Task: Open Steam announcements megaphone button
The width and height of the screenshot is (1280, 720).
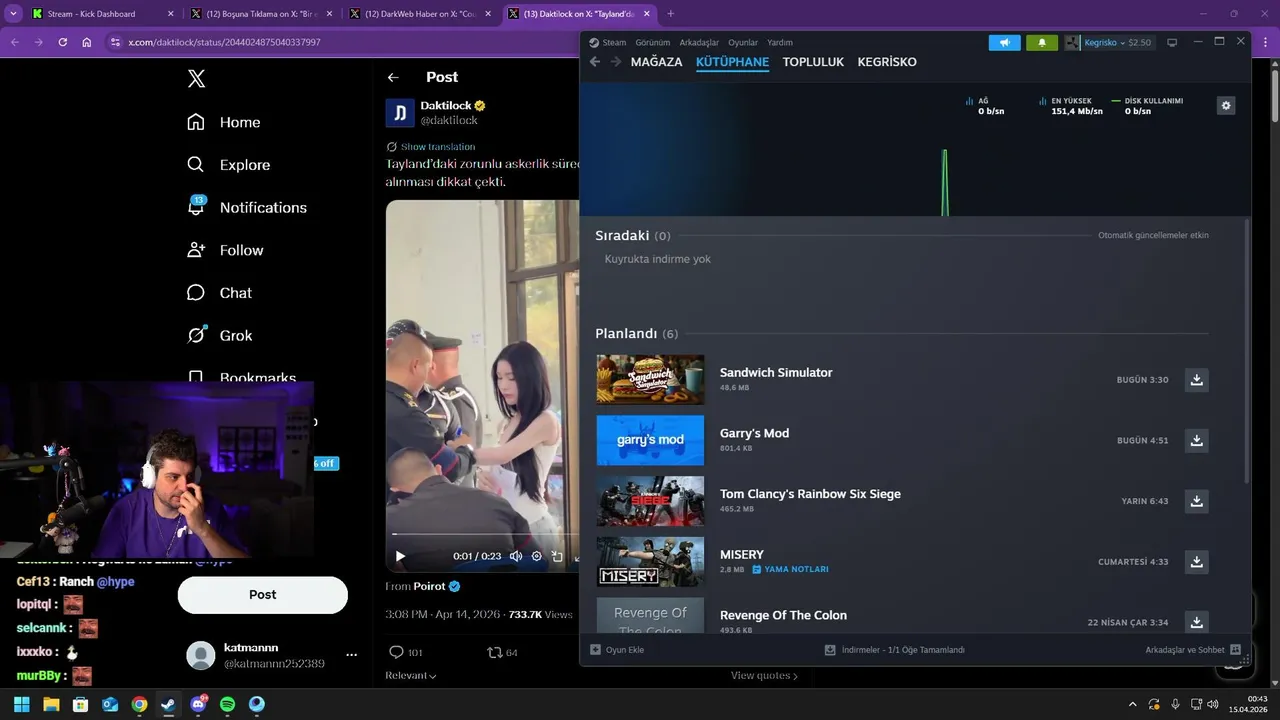Action: 1005,43
